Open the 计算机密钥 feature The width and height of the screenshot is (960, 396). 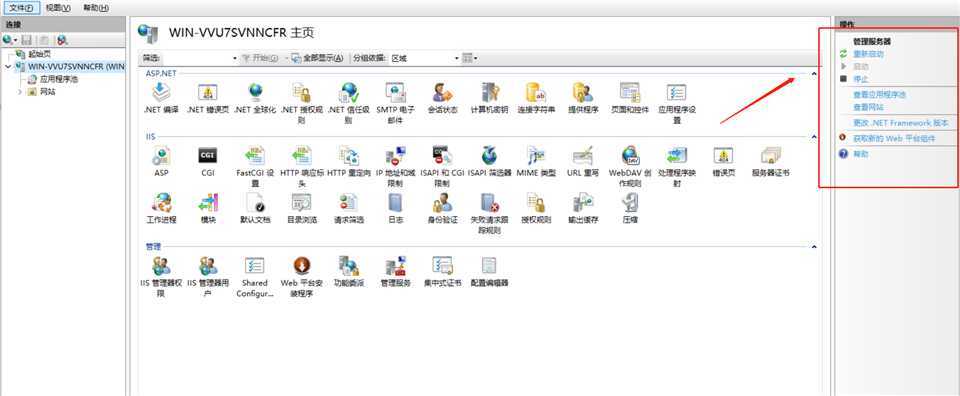click(x=489, y=99)
